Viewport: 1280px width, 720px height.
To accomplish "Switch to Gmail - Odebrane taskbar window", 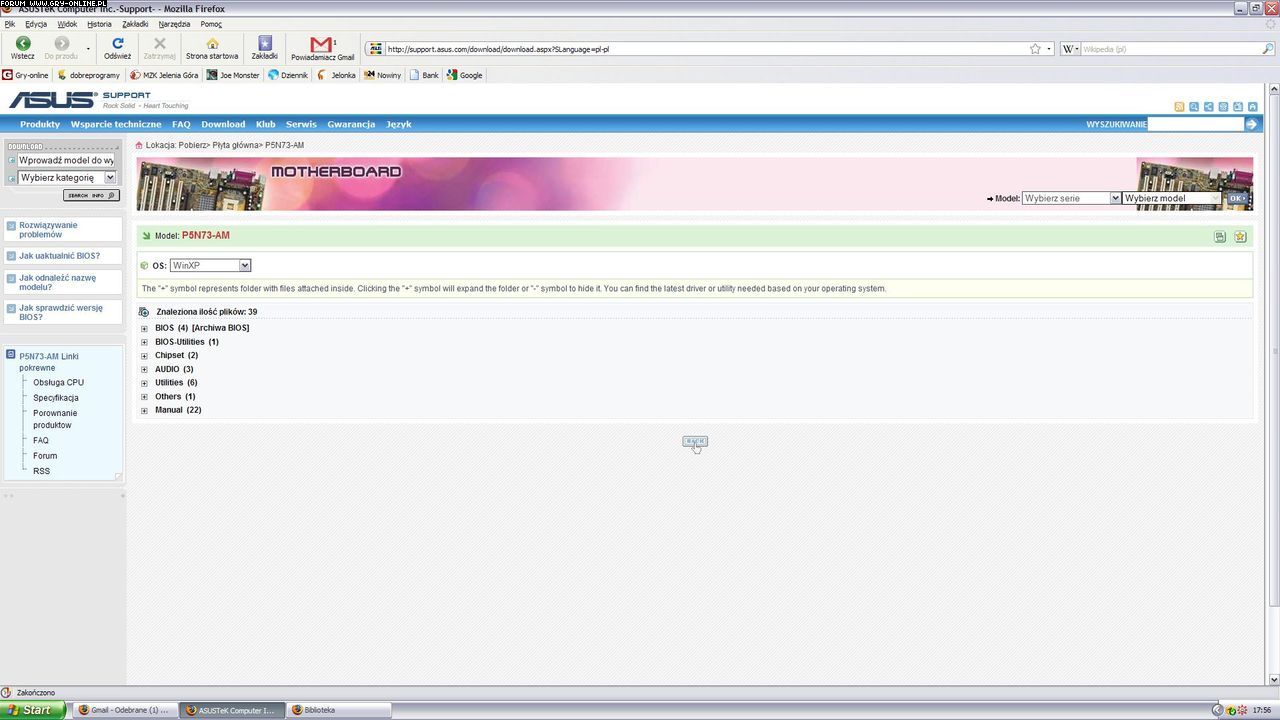I will tap(127, 710).
